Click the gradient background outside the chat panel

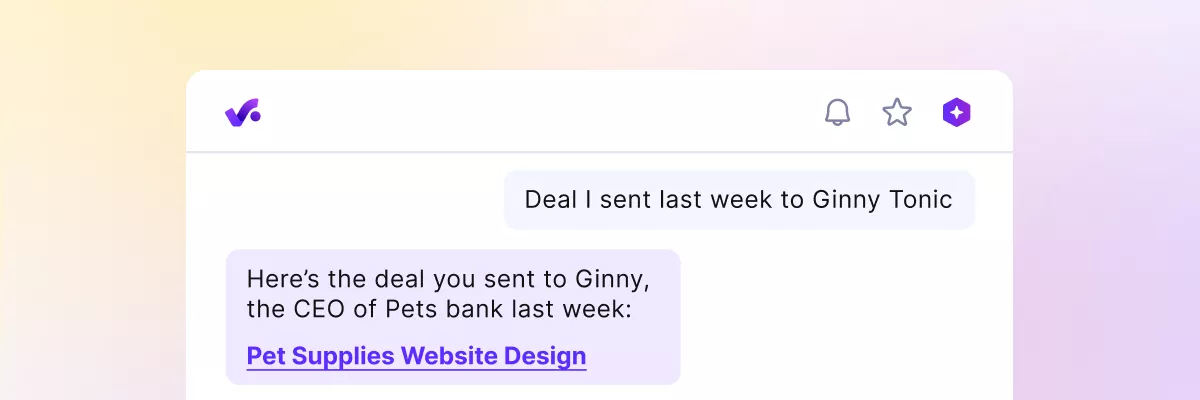coord(90,250)
